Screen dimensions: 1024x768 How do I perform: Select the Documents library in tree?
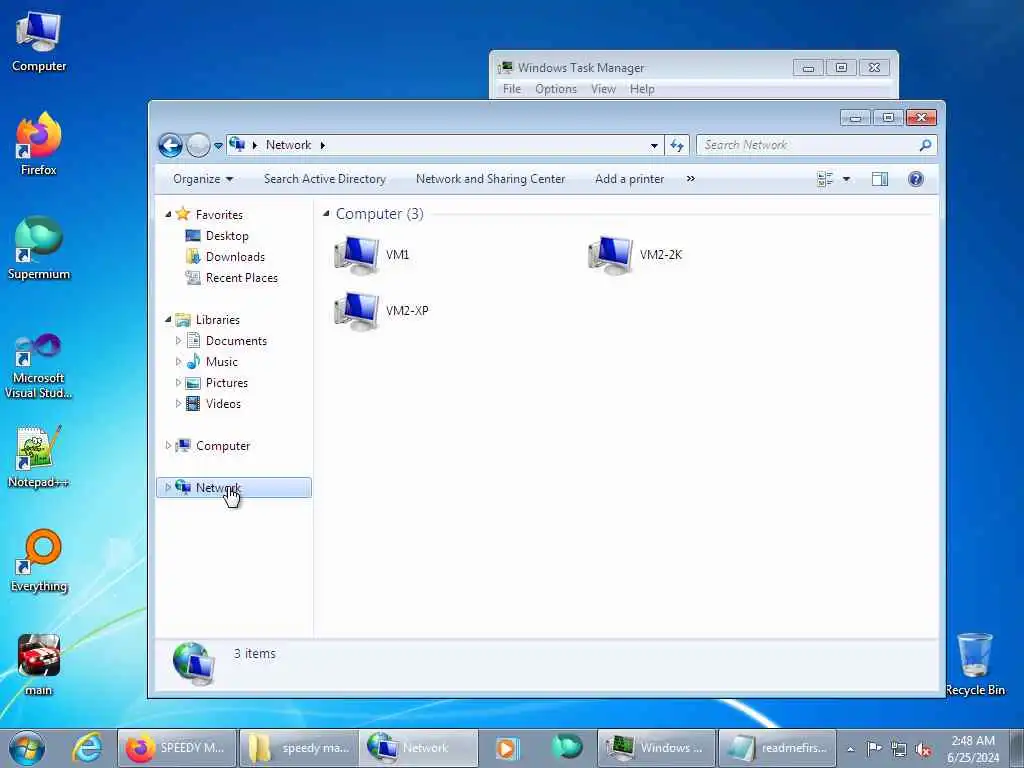click(236, 341)
